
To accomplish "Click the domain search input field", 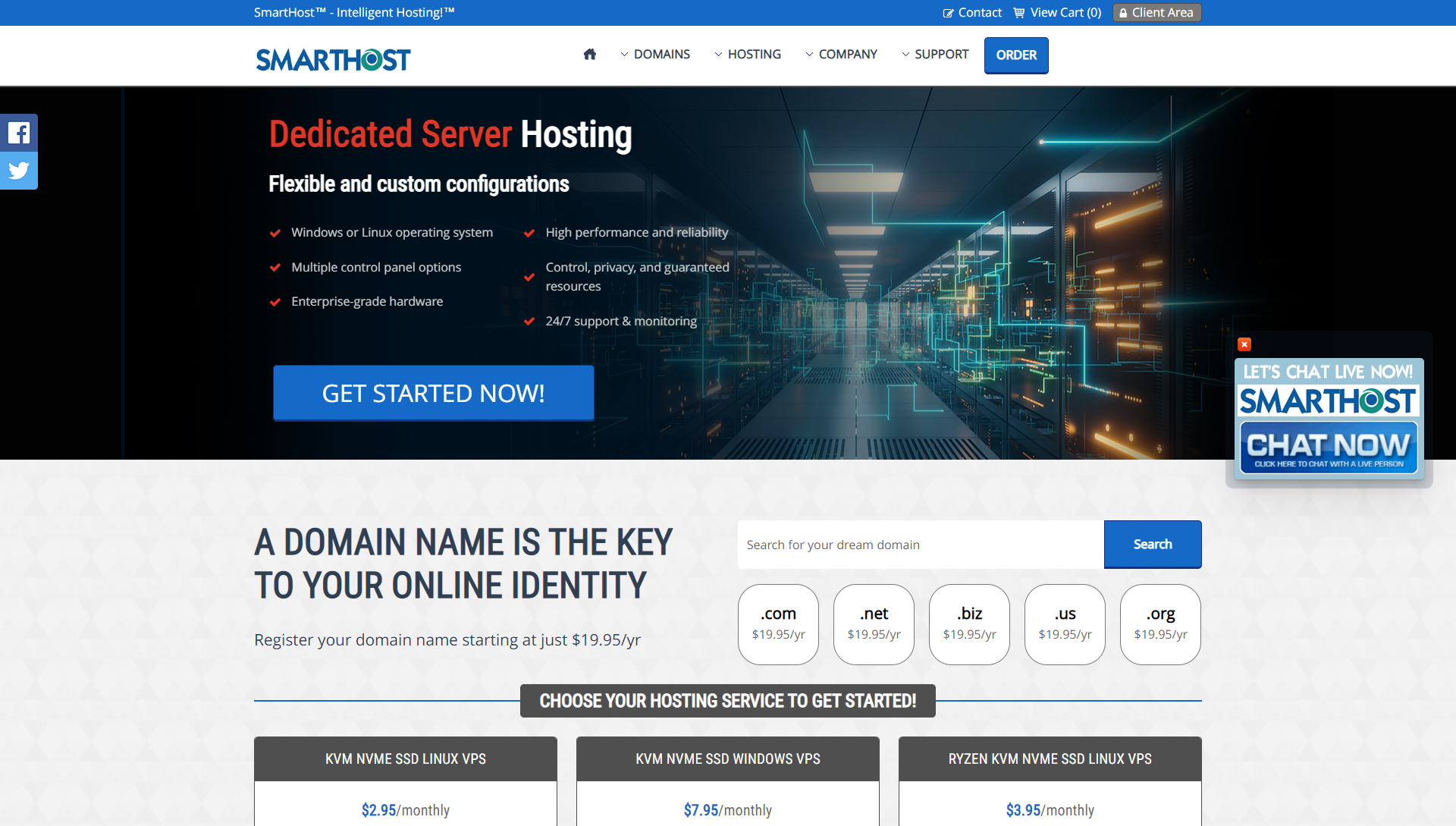I will click(920, 545).
